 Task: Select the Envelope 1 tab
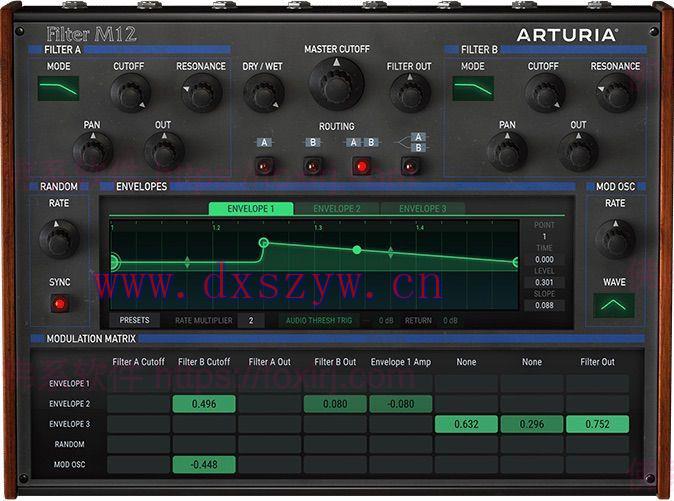(x=251, y=209)
